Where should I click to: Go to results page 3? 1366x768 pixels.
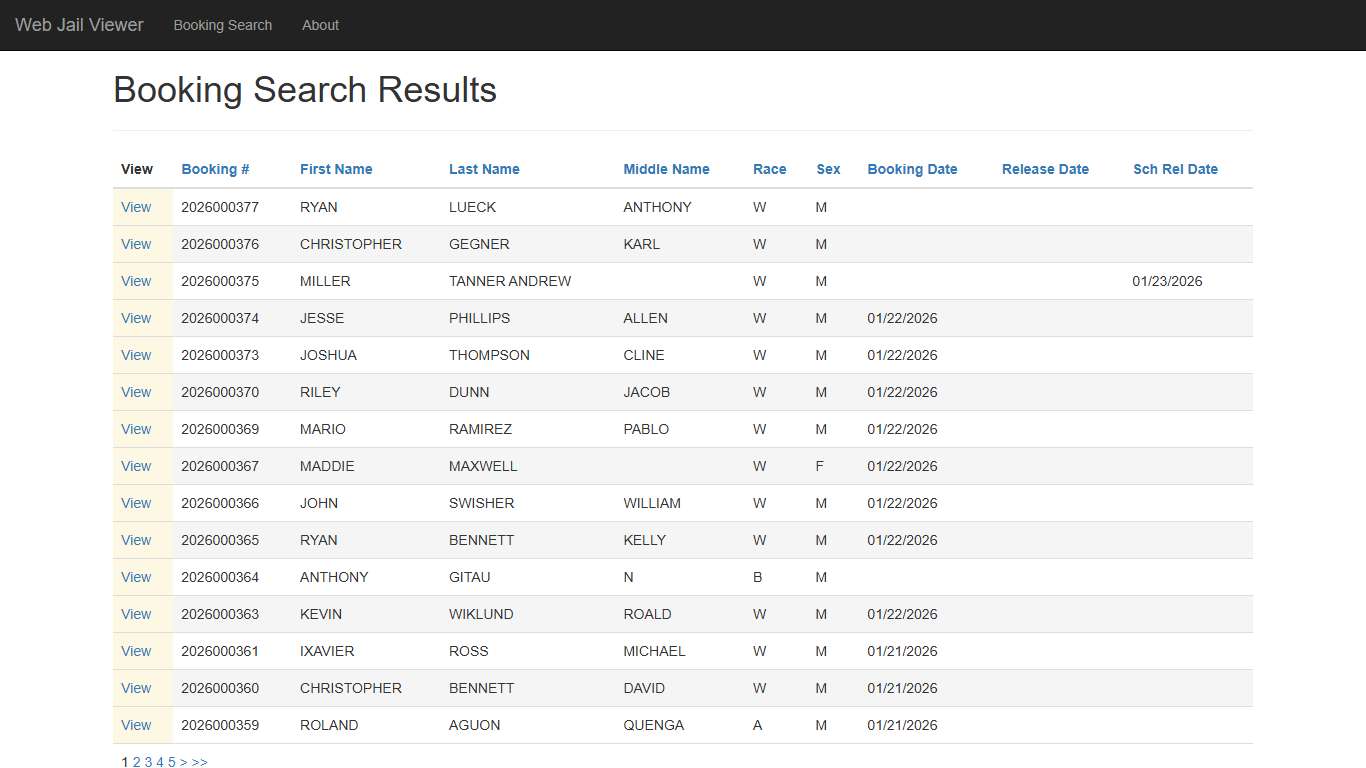[148, 762]
